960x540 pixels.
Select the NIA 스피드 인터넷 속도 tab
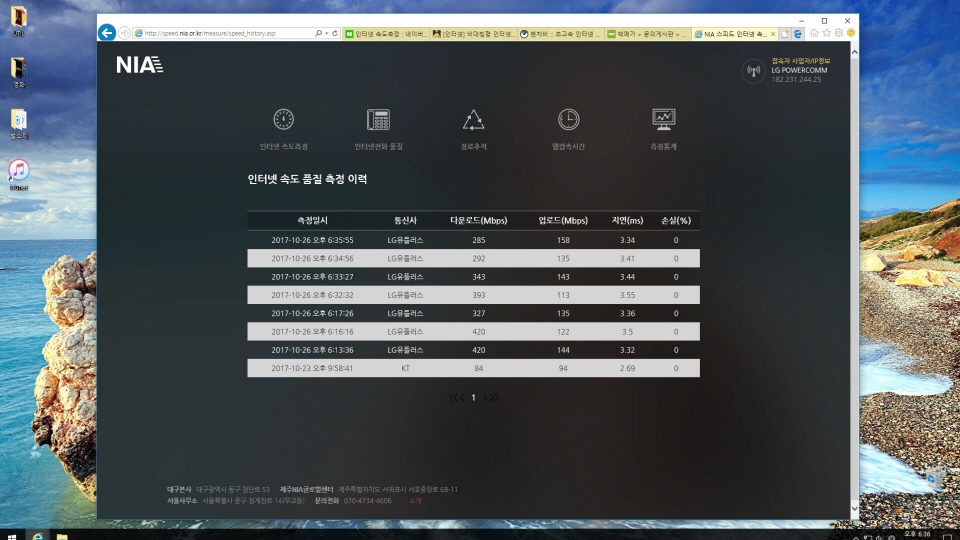(733, 33)
